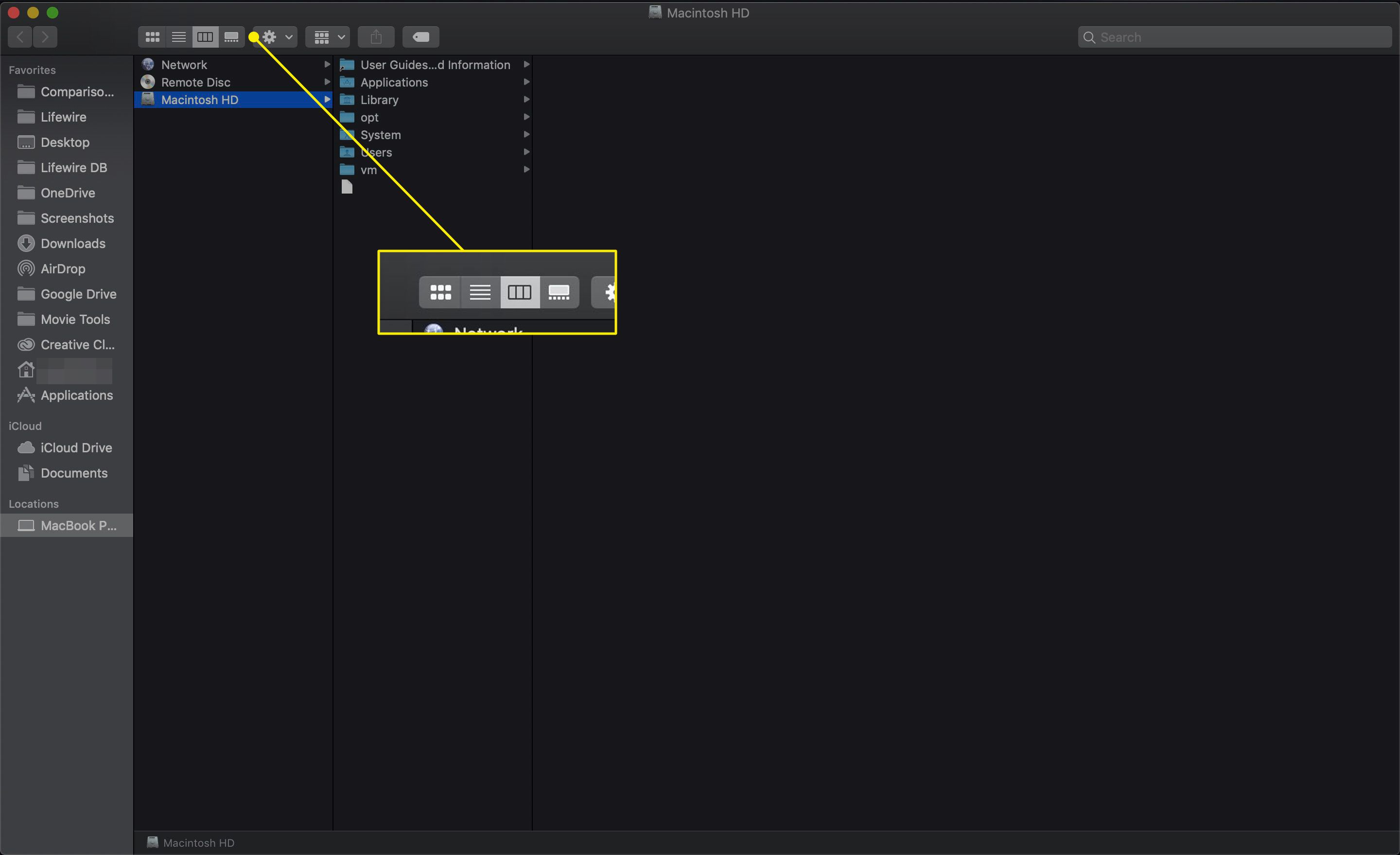Open the Action gear menu
The image size is (1400, 855).
click(277, 37)
